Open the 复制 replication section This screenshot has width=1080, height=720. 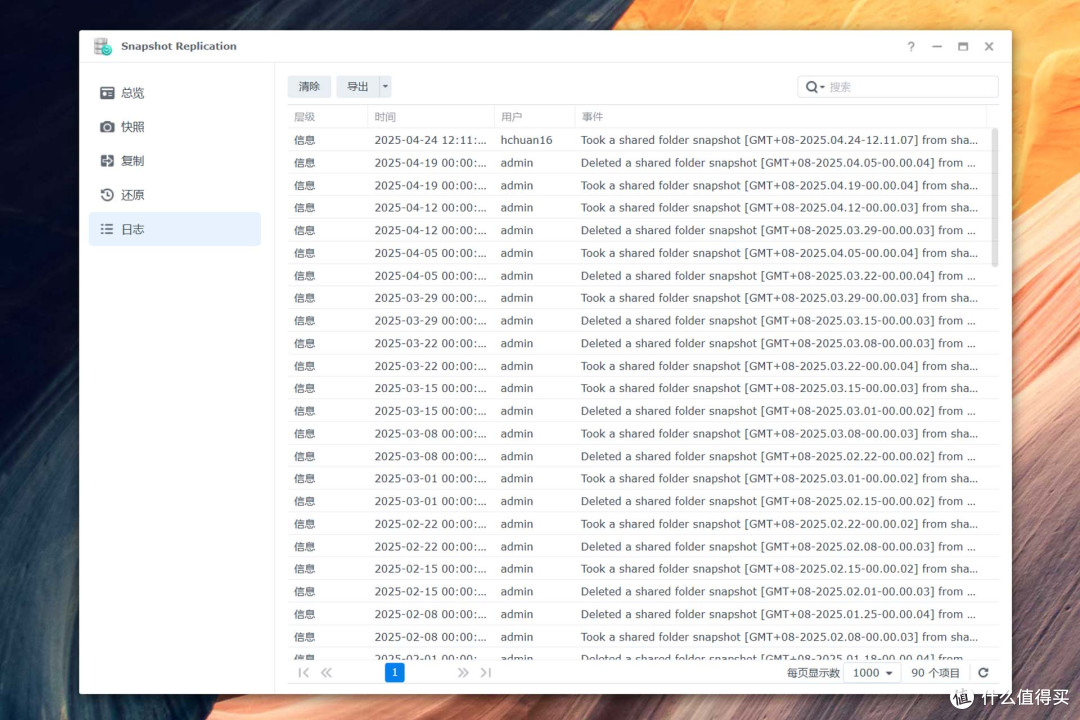pos(175,161)
